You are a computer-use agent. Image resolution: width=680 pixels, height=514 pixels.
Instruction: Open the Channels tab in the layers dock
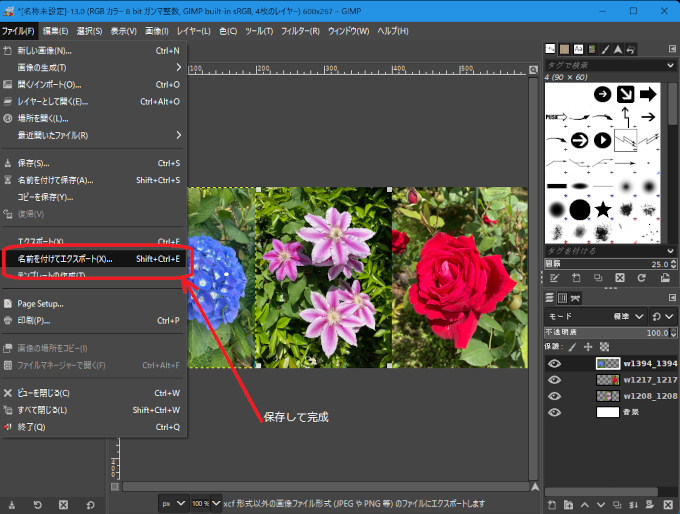[x=562, y=298]
